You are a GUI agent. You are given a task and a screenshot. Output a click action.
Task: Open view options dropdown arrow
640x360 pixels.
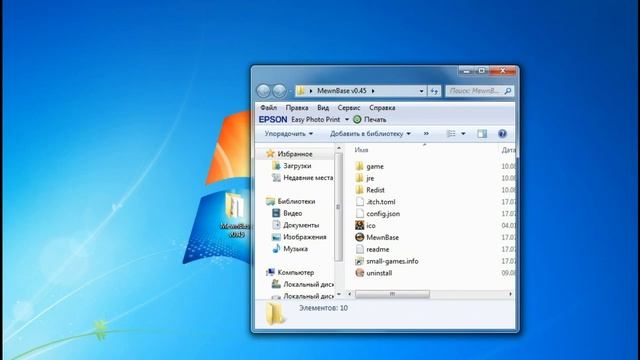pos(463,133)
